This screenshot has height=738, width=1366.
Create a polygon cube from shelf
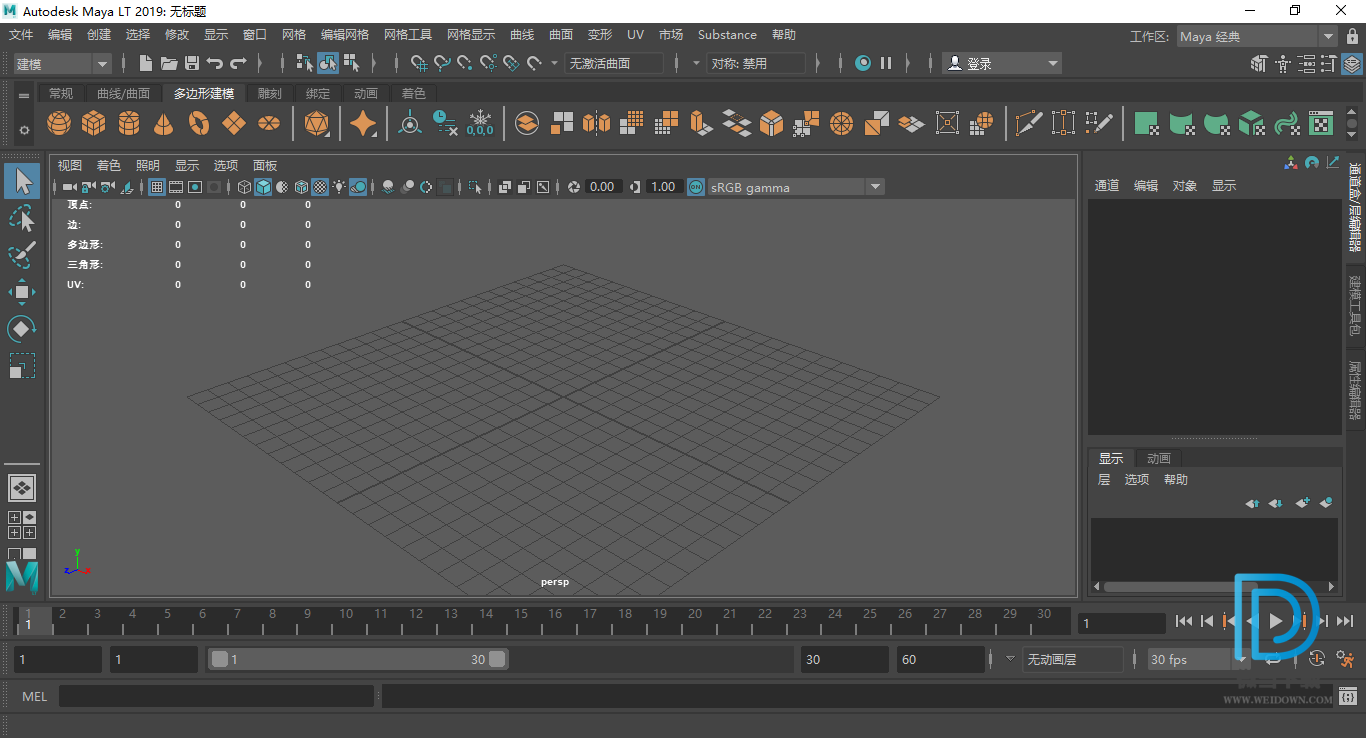(94, 123)
